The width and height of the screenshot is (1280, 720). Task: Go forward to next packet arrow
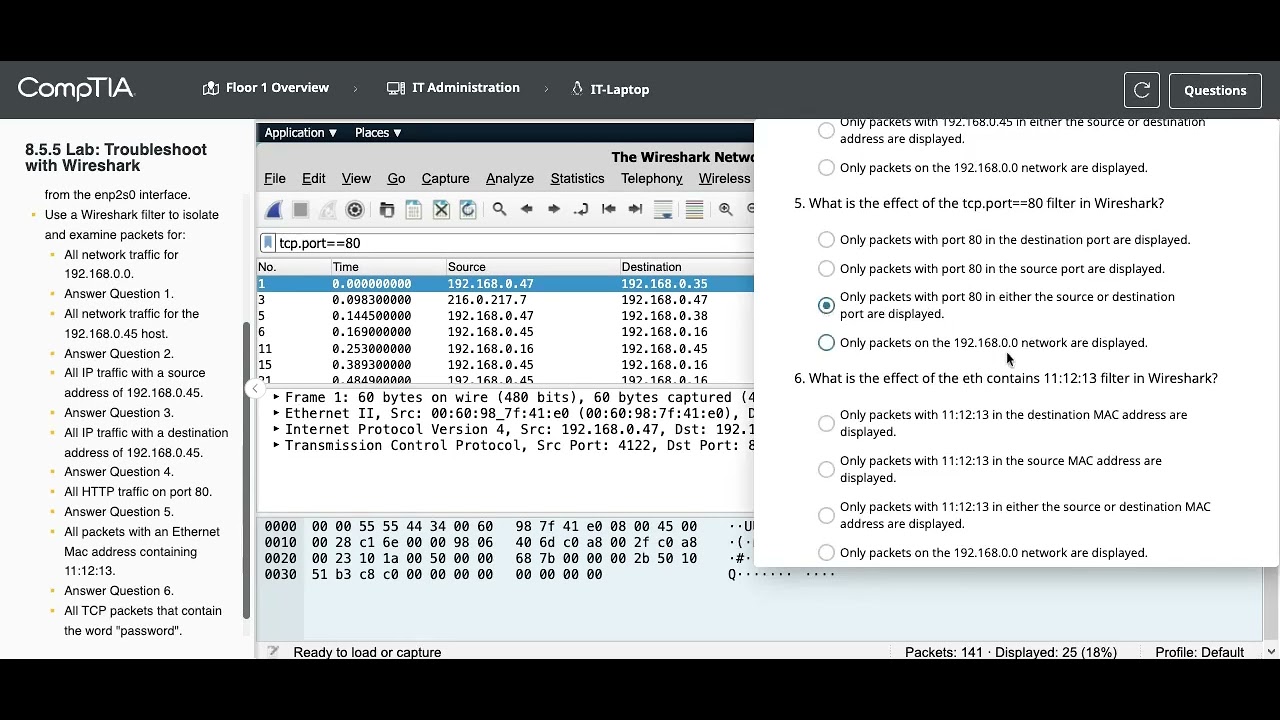click(x=554, y=209)
